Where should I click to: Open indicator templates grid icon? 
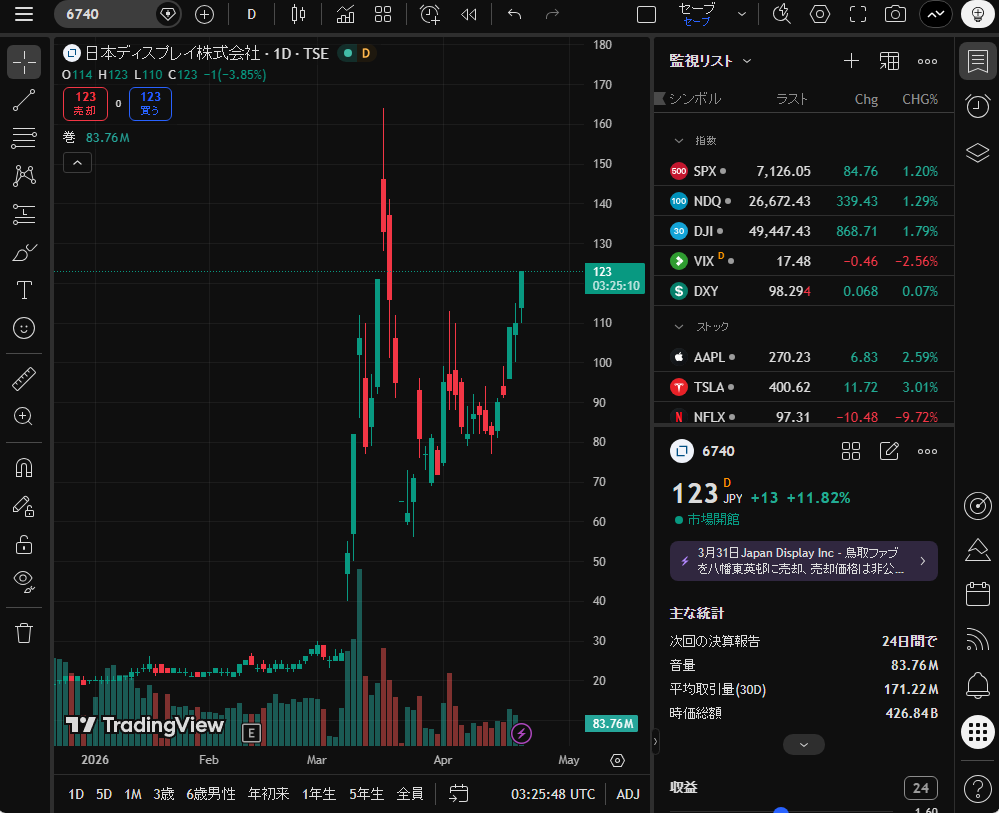(383, 14)
